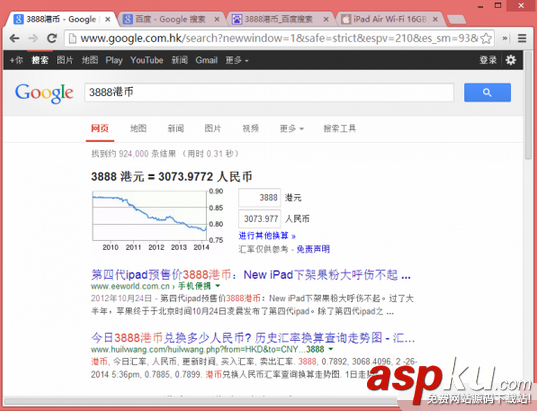Image resolution: width=537 pixels, height=411 pixels.
Task: Select 图片 in the black Google bar
Action: (x=65, y=60)
